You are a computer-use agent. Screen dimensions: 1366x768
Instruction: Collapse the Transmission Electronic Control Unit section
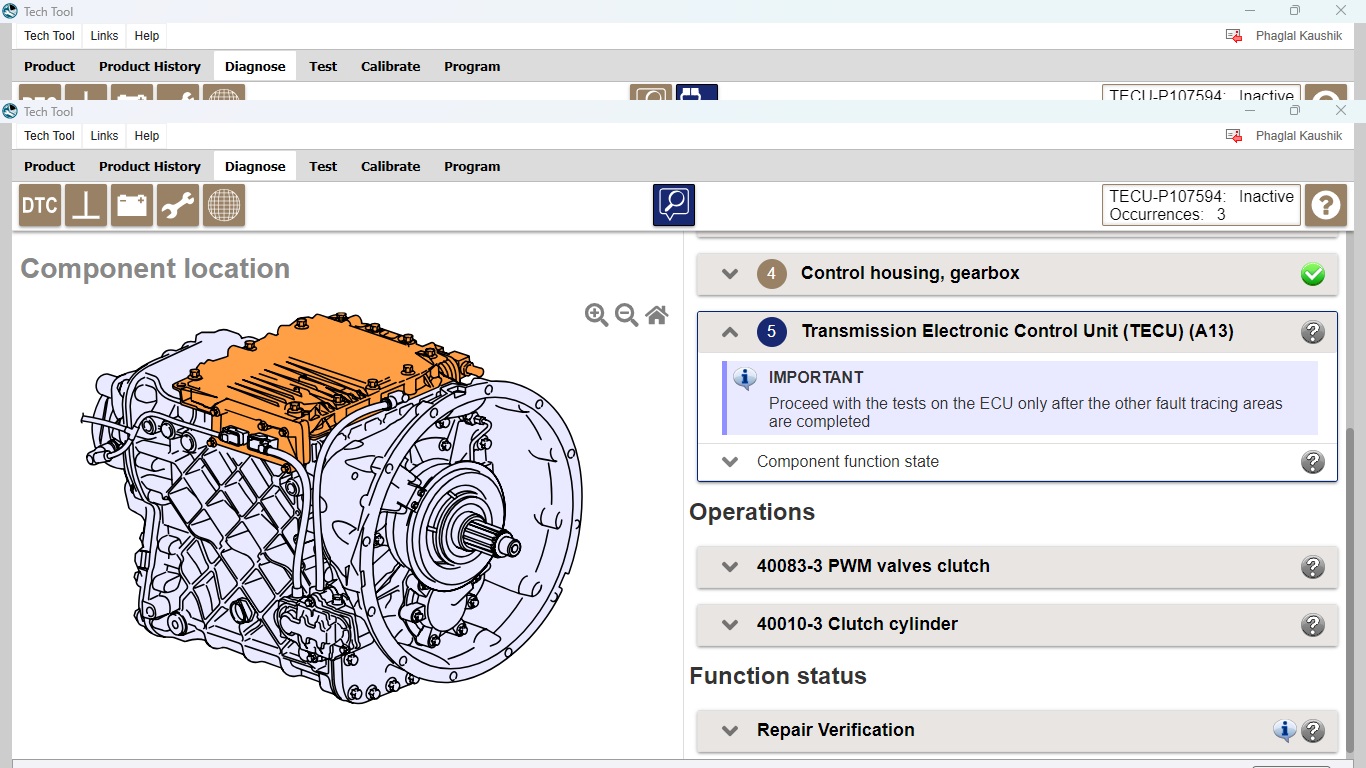tap(730, 332)
